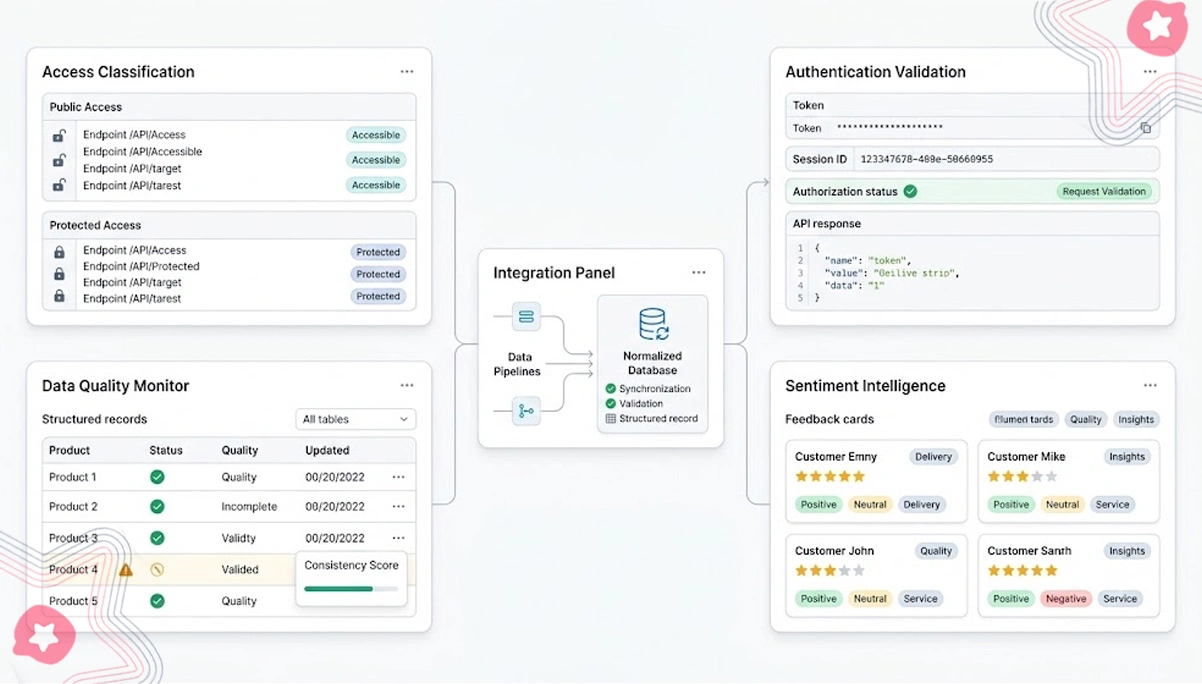1202x684 pixels.
Task: Click the Public Access section header
Action: click(229, 107)
